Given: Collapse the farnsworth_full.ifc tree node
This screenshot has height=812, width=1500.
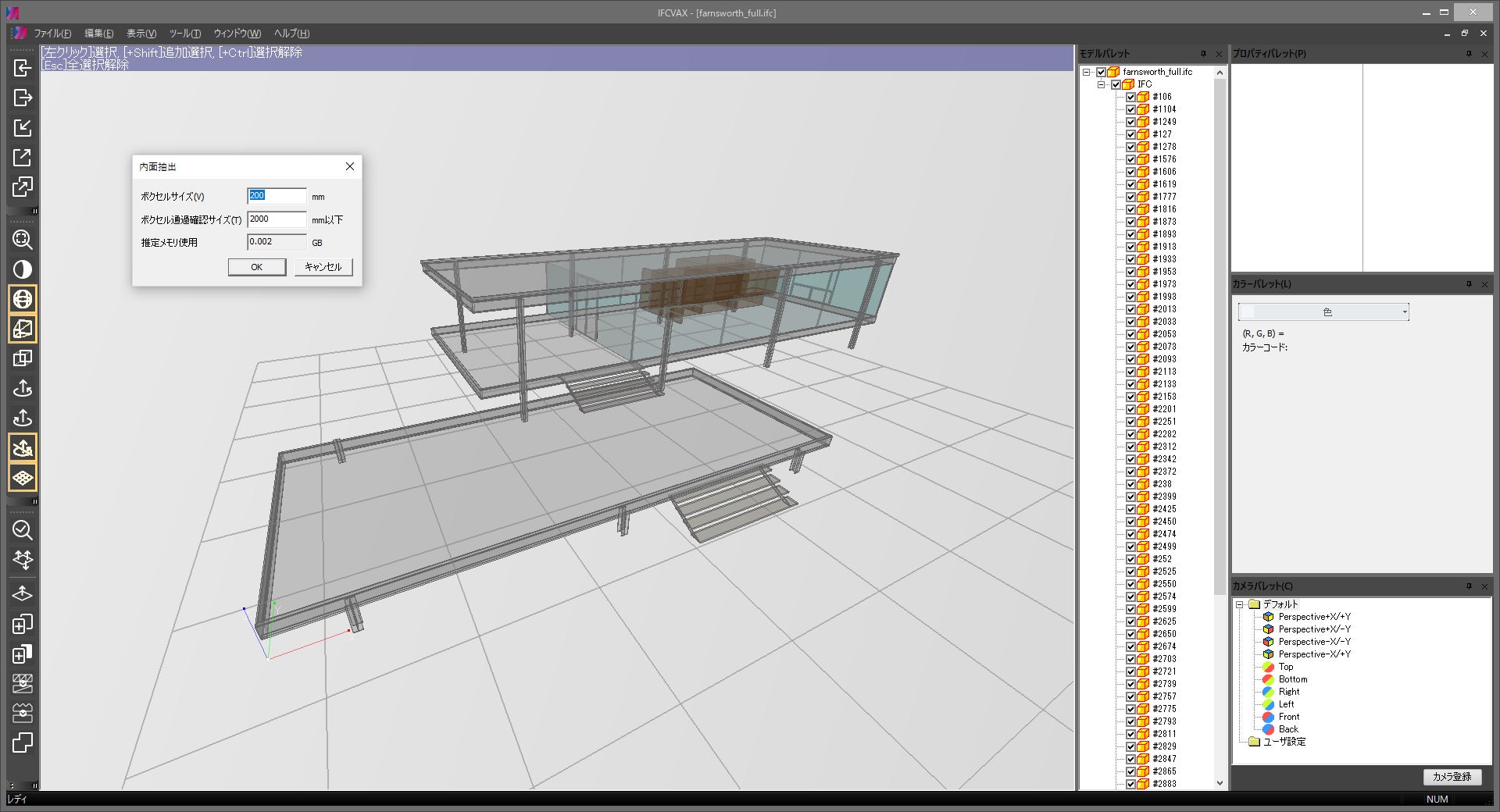Looking at the screenshot, I should [1086, 72].
